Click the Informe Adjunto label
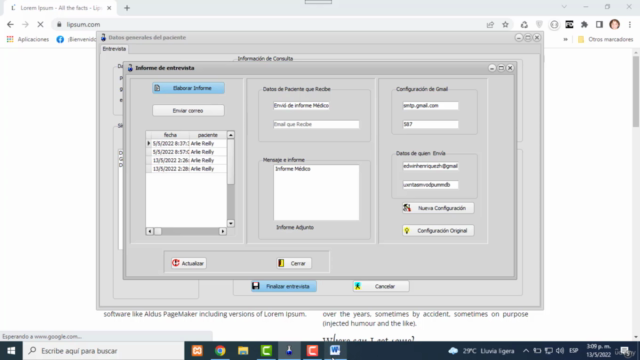640x360 pixels. 295,227
